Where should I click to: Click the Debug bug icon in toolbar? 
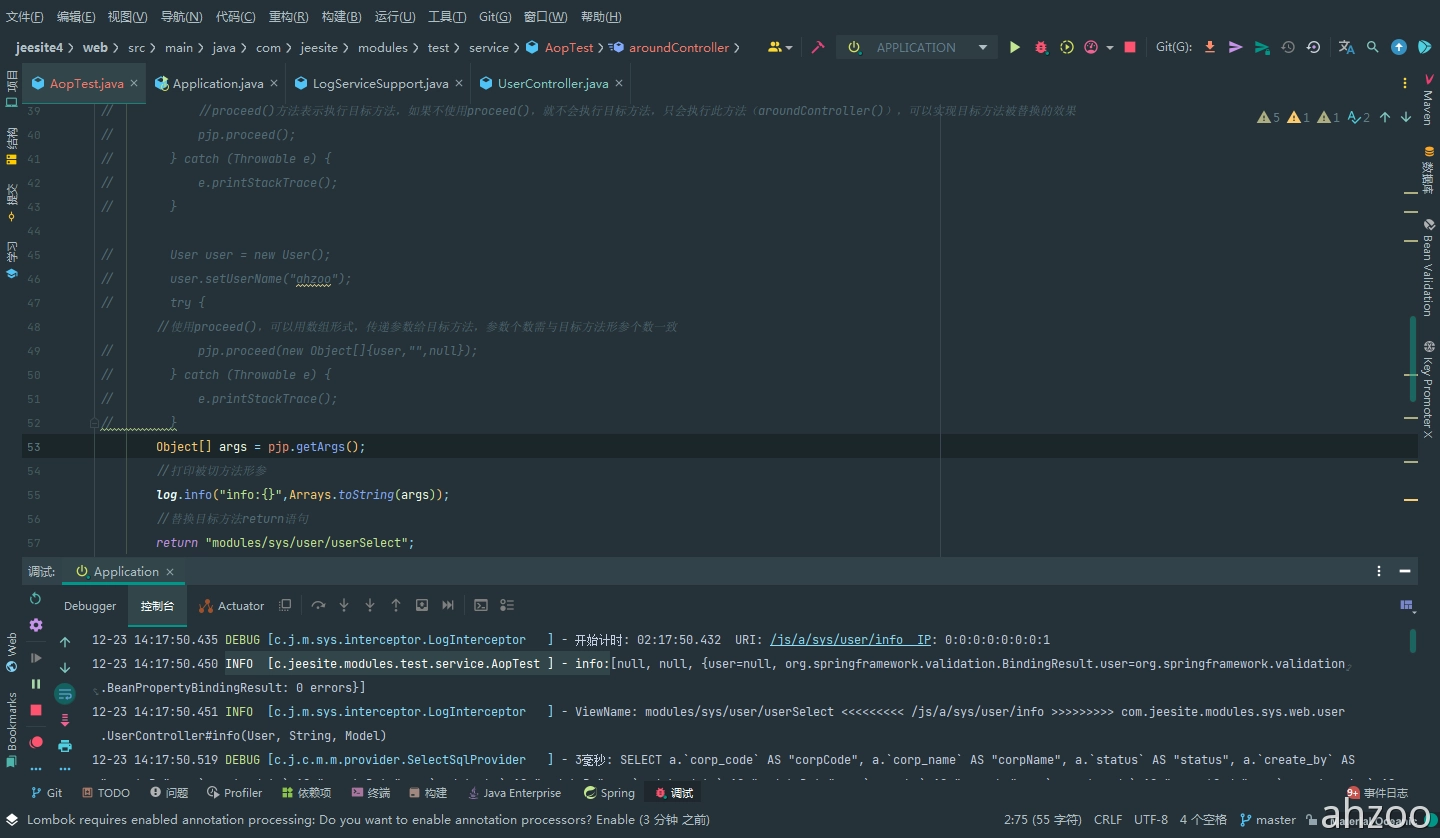pyautogui.click(x=1041, y=47)
